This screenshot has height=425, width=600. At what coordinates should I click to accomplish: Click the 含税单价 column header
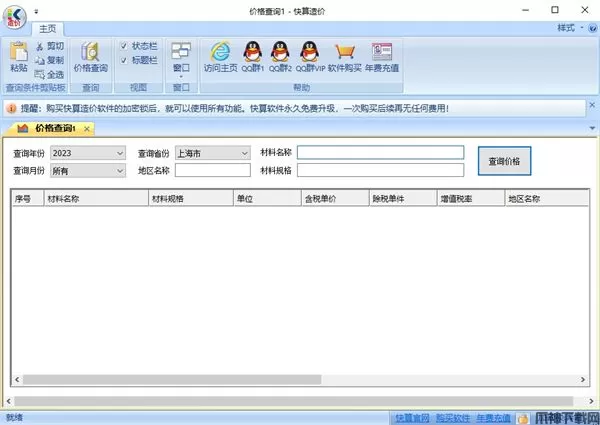coord(336,199)
